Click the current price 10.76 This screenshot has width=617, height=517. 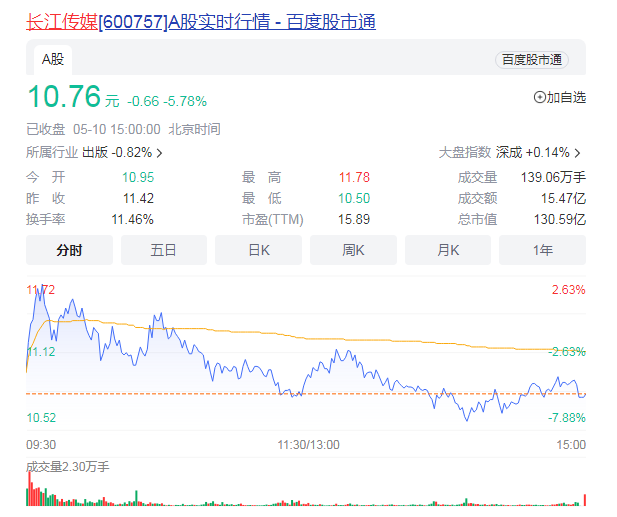(64, 98)
